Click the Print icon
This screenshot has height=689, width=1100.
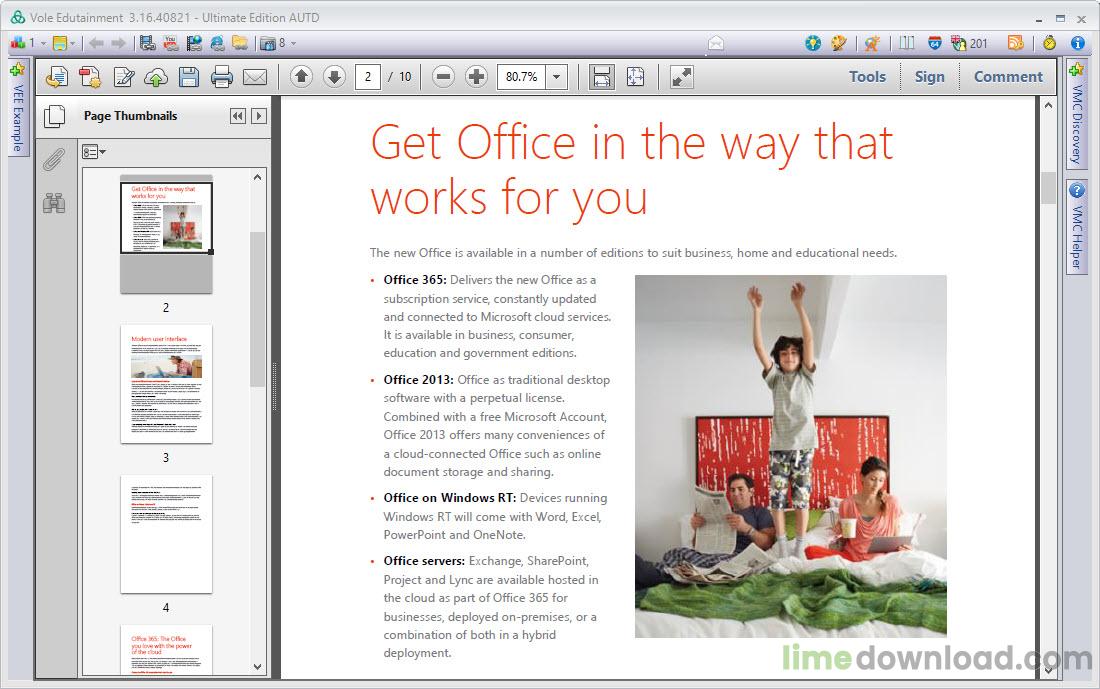click(x=222, y=76)
